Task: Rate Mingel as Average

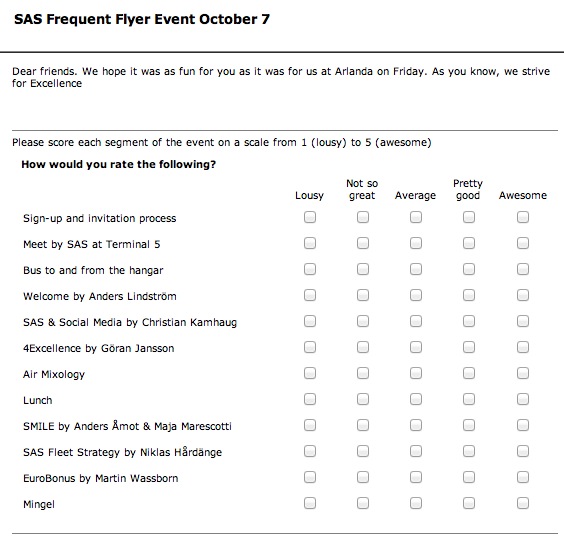Action: pos(416,503)
